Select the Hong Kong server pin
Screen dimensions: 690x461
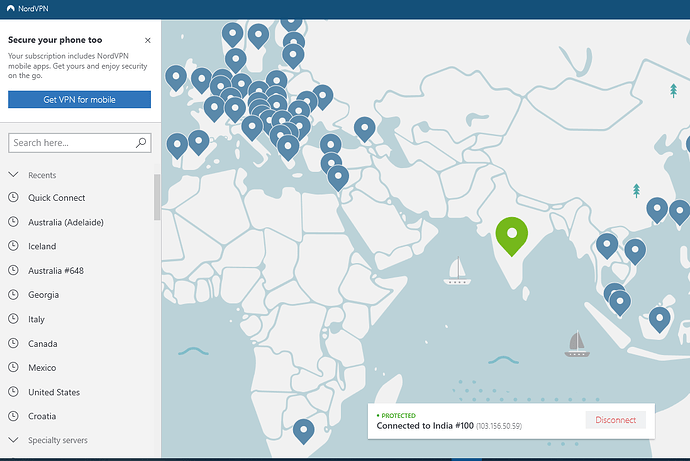tap(657, 208)
